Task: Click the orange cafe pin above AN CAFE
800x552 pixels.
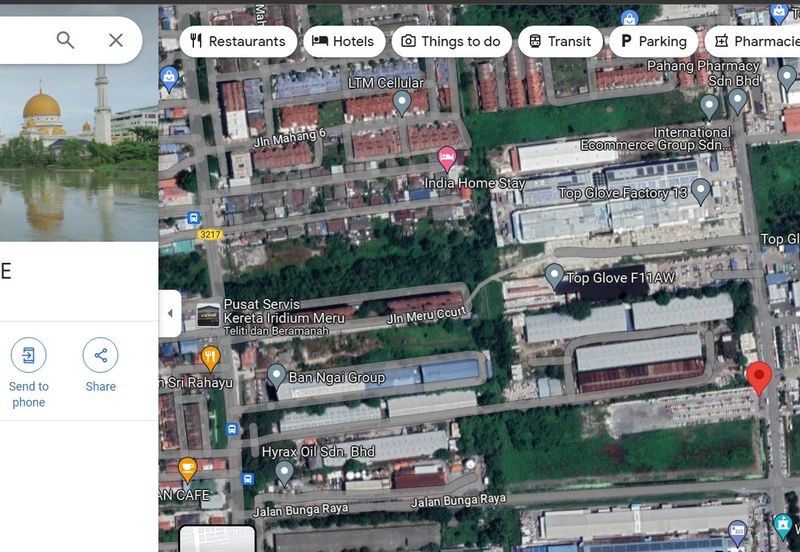Action: 187,469
